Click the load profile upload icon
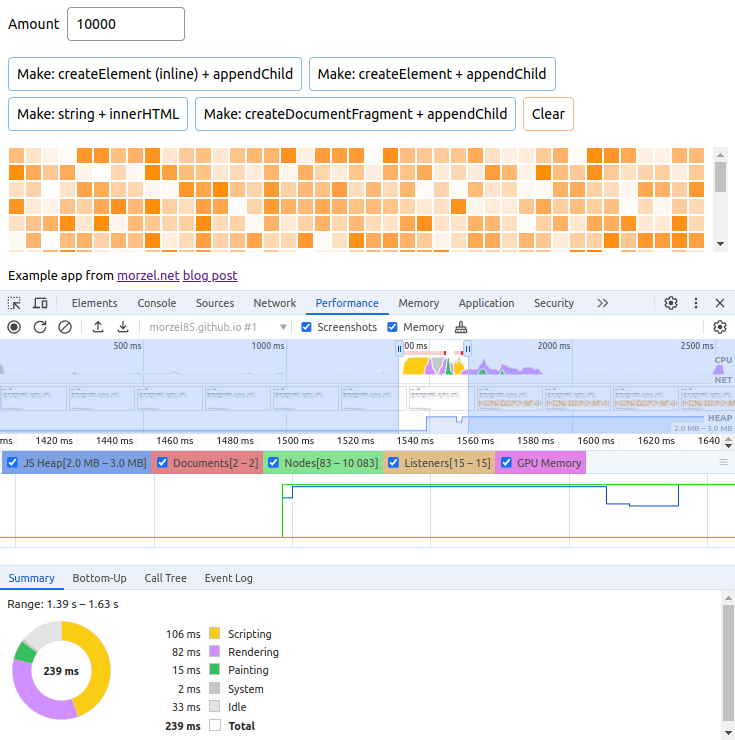This screenshot has width=735, height=740. coord(98,327)
